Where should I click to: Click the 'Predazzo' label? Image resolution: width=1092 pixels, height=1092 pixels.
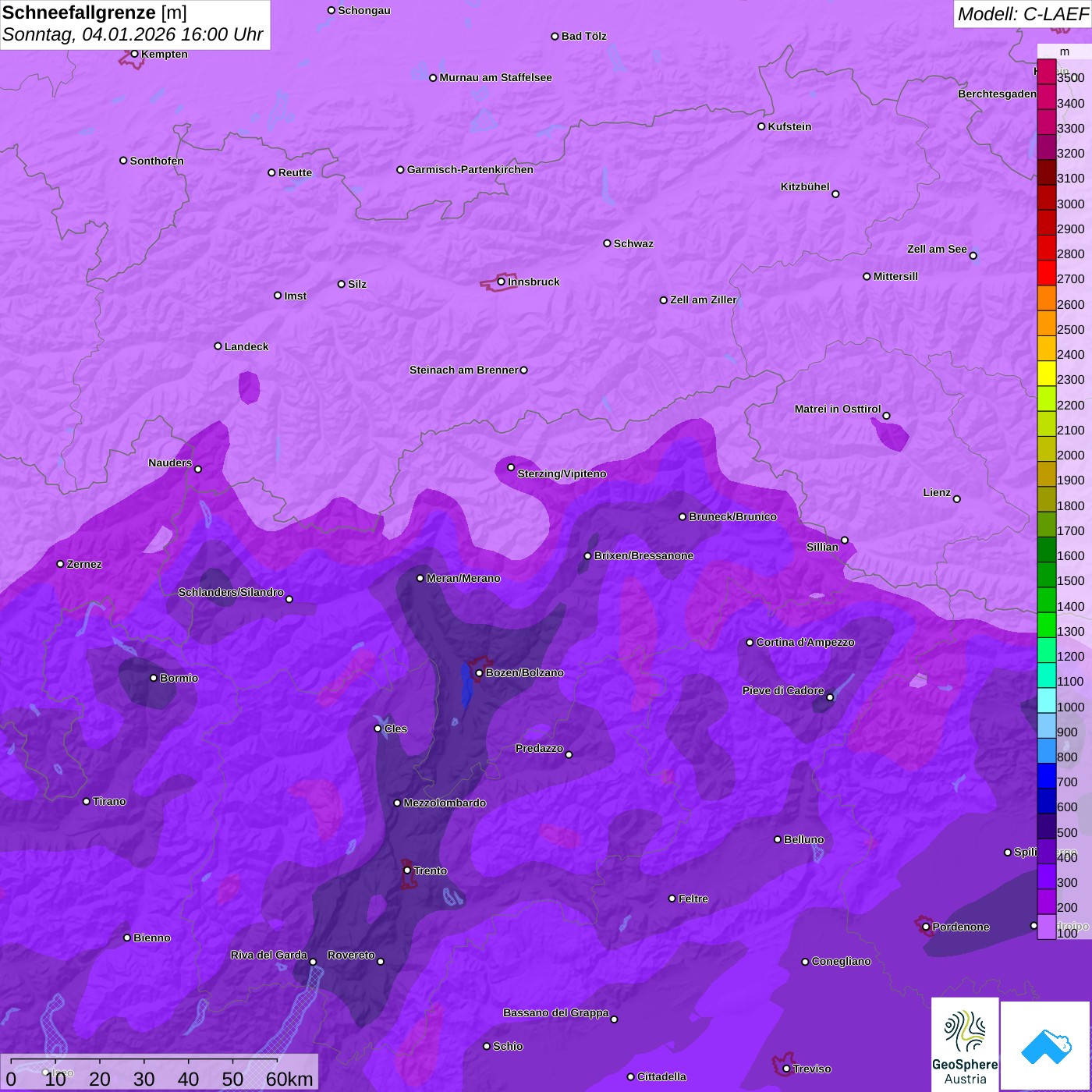point(539,749)
